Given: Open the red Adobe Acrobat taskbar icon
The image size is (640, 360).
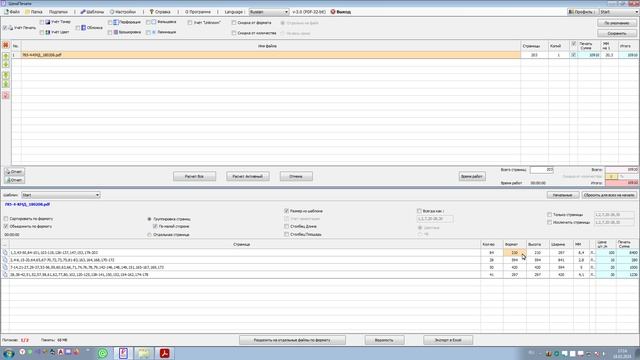Looking at the screenshot, I should tap(164, 353).
